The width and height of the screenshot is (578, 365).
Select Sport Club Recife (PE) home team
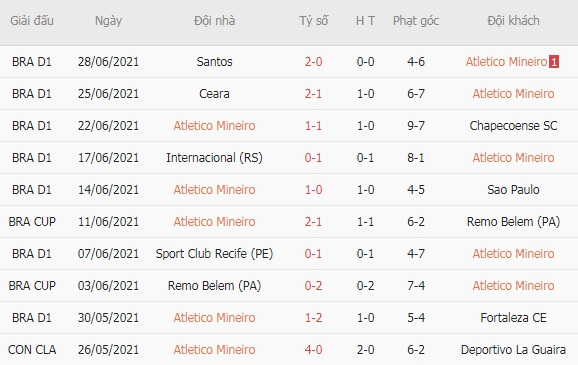click(x=215, y=254)
